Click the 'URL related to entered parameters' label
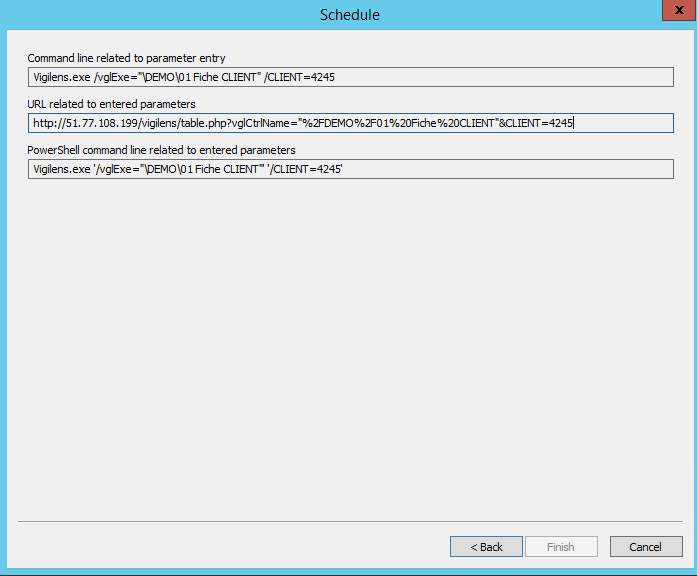697x576 pixels. tap(111, 104)
